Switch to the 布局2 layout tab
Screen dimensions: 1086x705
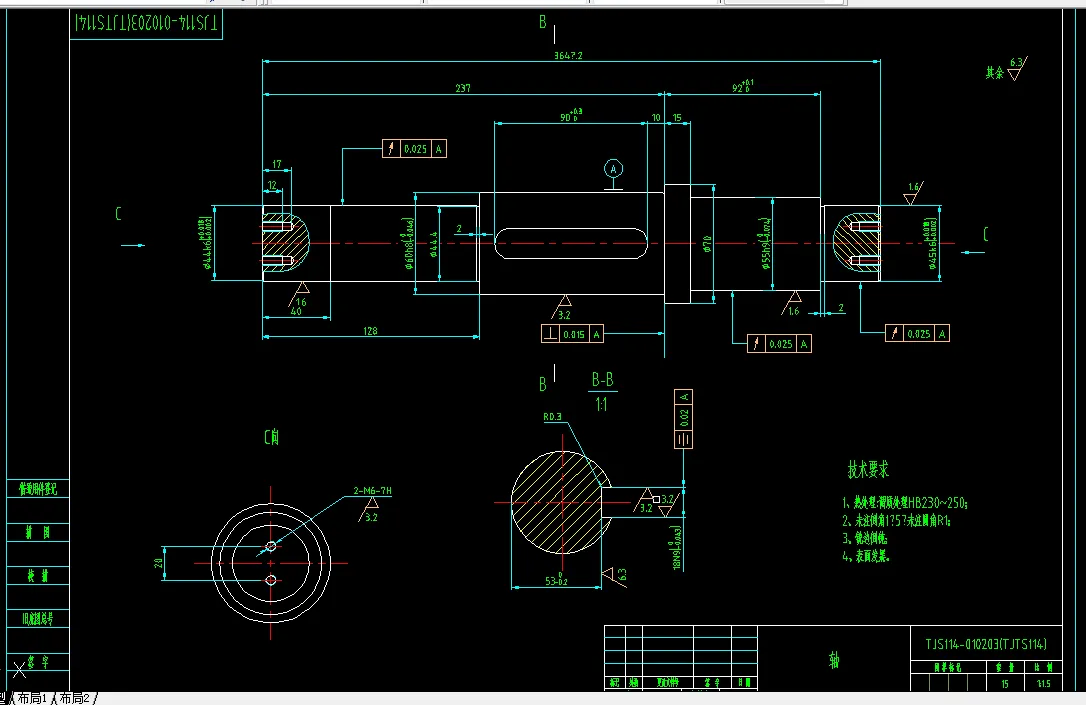75,698
